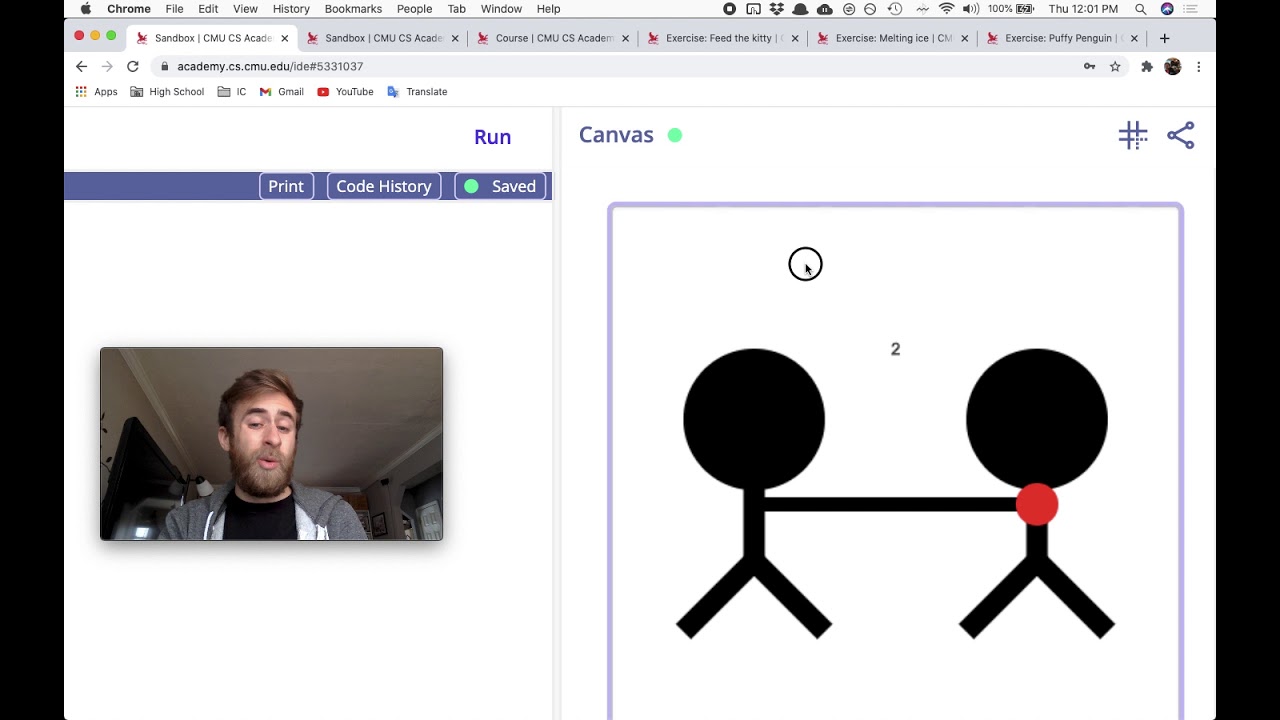The height and width of the screenshot is (720, 1280).
Task: Open the View menu
Action: point(245,9)
